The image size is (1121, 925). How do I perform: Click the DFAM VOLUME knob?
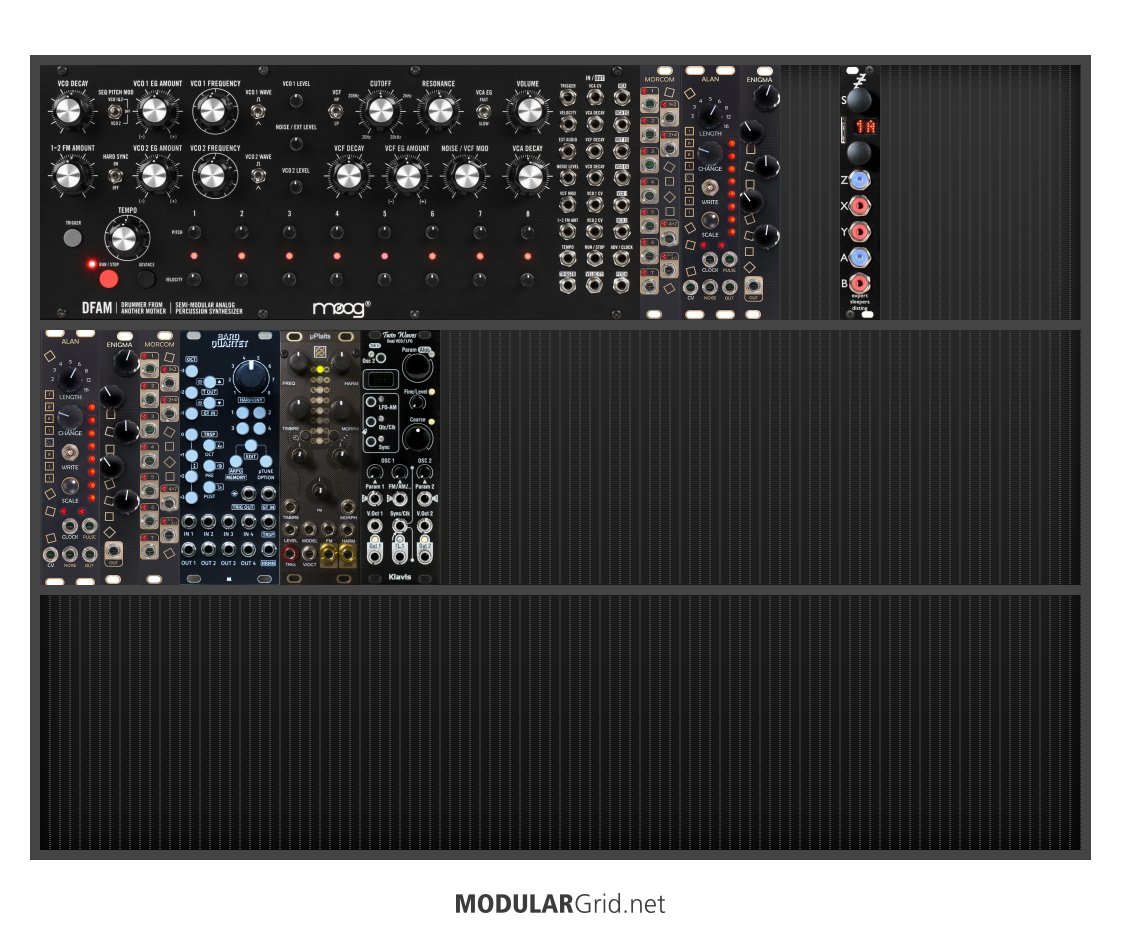[529, 111]
